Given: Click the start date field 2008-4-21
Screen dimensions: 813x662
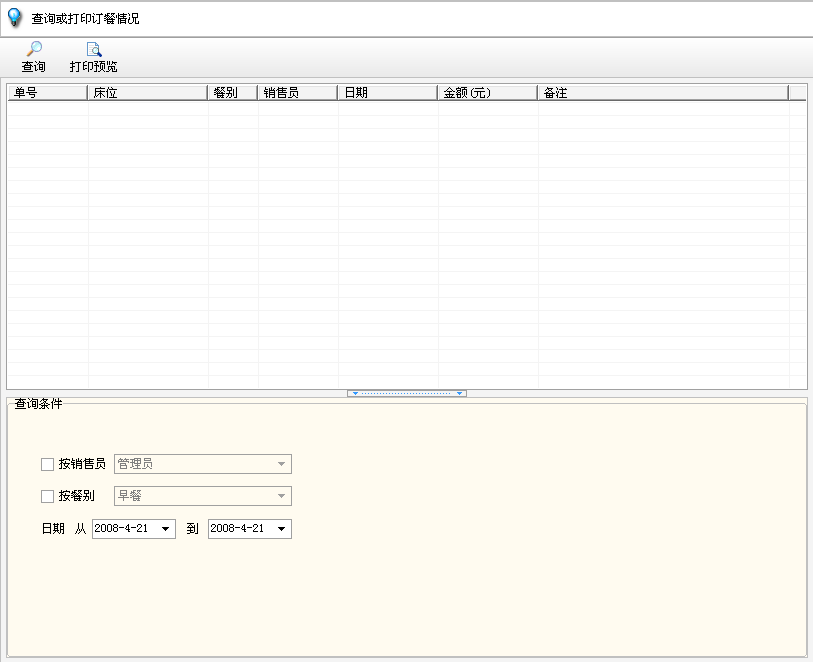Looking at the screenshot, I should click(x=123, y=529).
